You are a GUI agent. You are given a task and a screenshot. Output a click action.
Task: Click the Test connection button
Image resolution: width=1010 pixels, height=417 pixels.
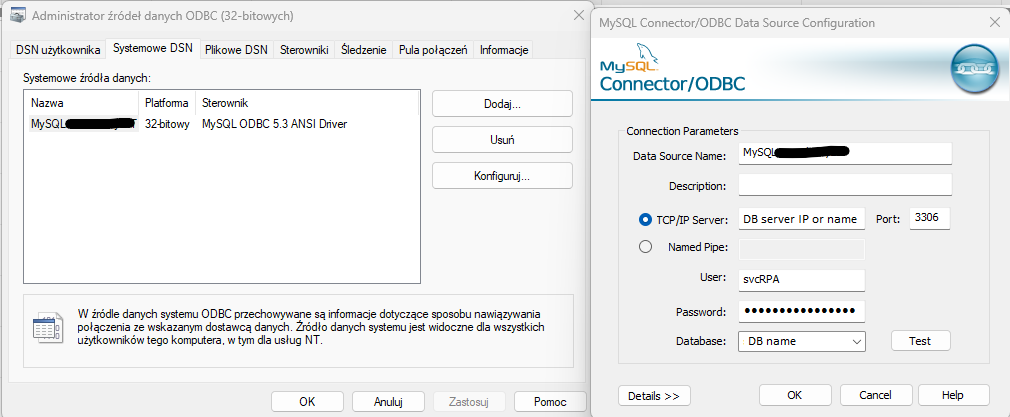tap(920, 341)
